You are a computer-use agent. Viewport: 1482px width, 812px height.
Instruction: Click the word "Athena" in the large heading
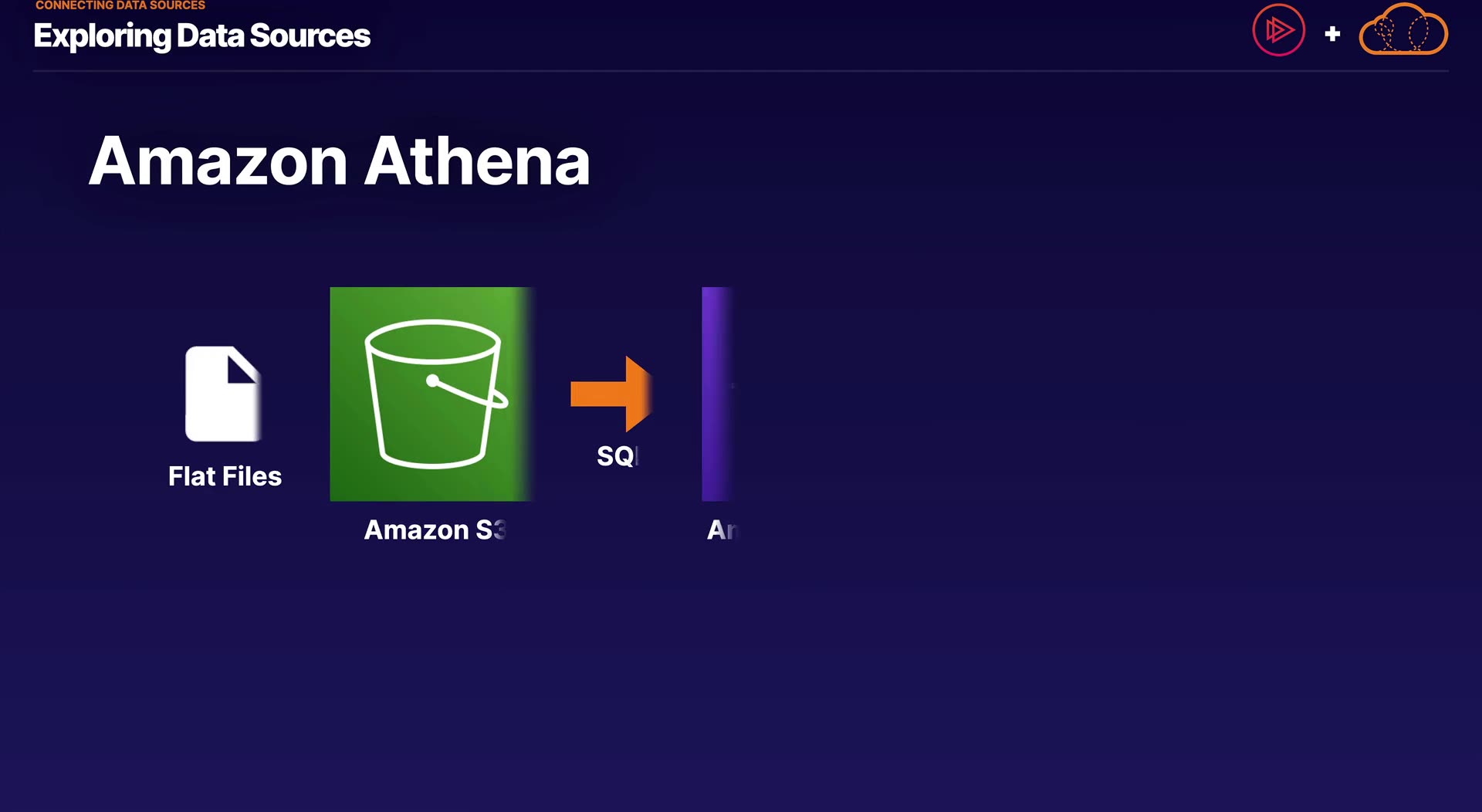point(477,161)
